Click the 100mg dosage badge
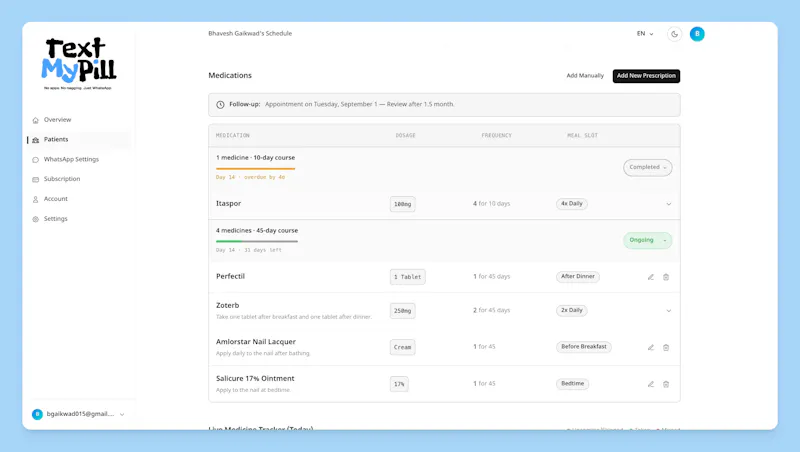The height and width of the screenshot is (452, 800). click(x=403, y=204)
